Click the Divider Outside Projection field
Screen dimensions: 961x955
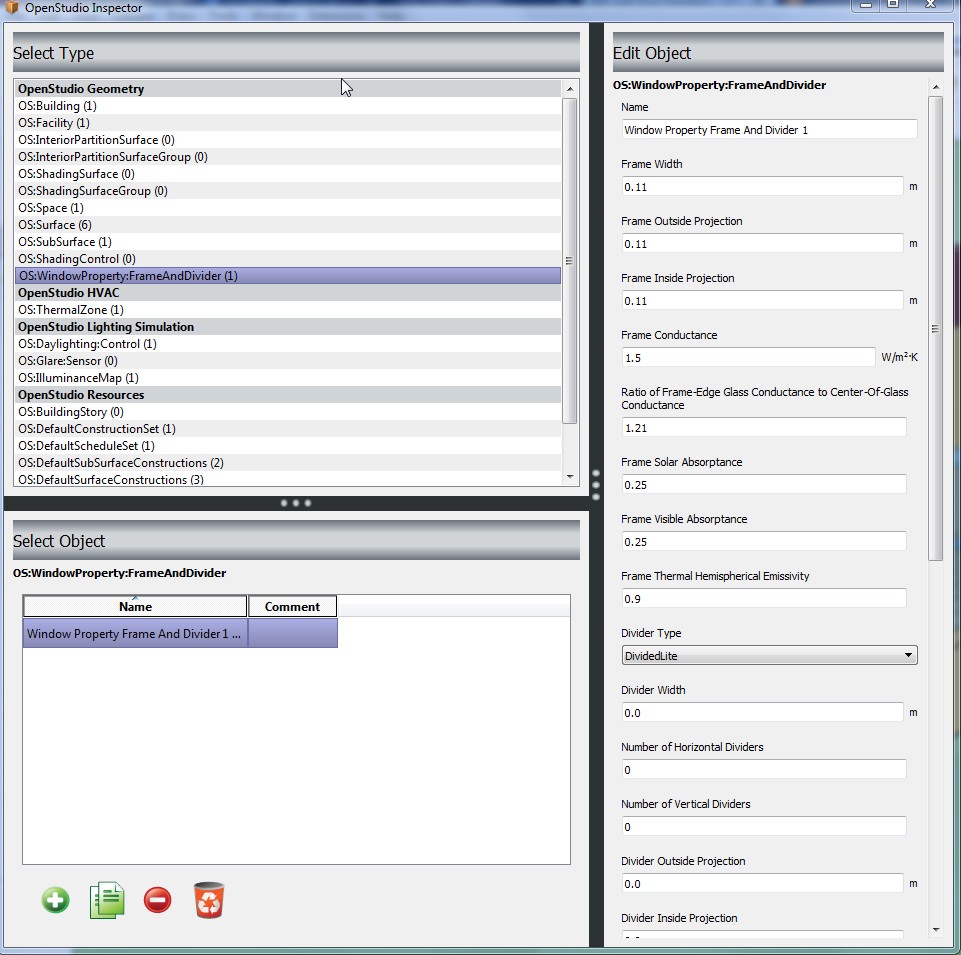pos(762,883)
